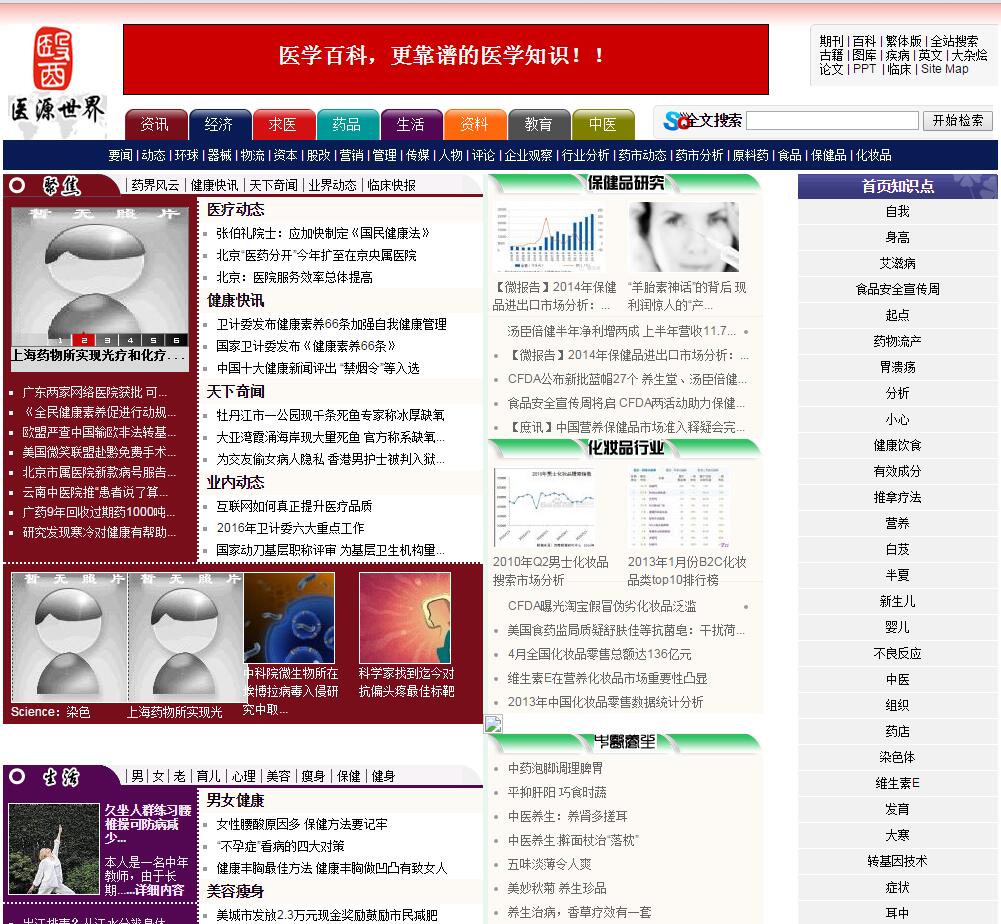Open article 互联网如何真正提升医疗品质
This screenshot has height=924, width=1001.
[x=294, y=506]
